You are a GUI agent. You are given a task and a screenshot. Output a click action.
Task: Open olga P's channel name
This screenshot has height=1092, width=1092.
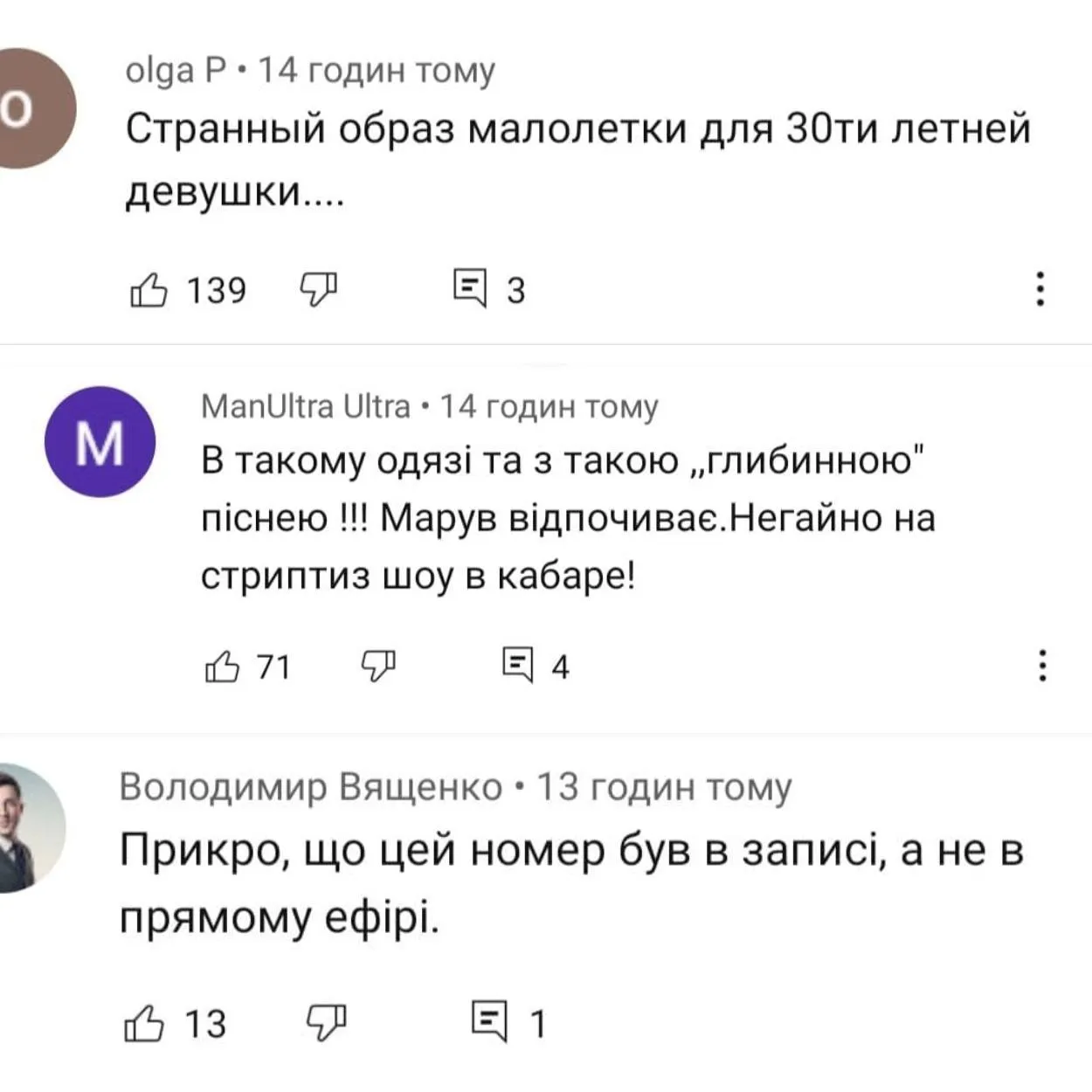pos(176,69)
